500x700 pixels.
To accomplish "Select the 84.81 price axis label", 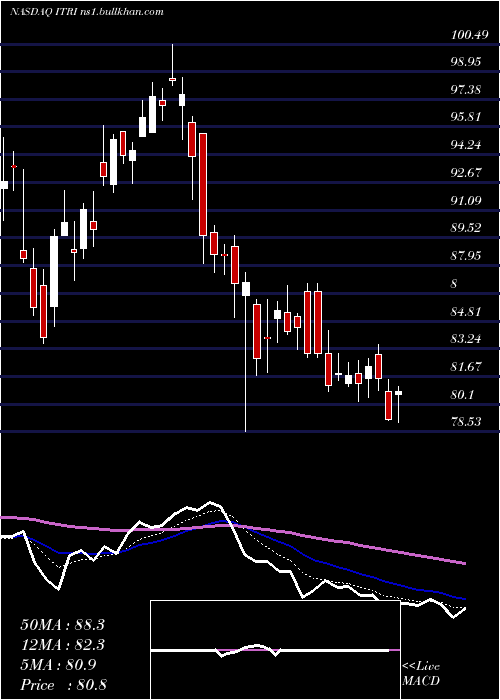I will (x=466, y=311).
